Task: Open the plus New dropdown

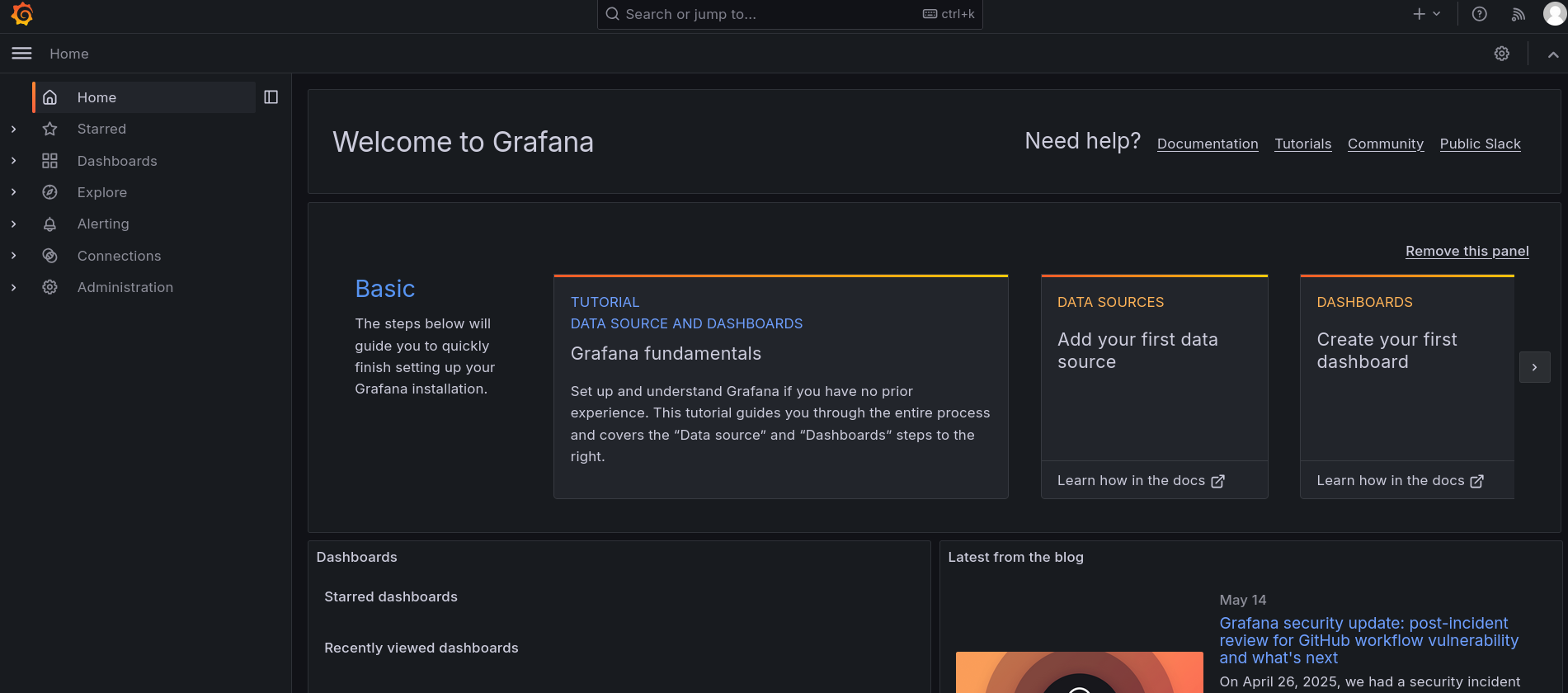Action: tap(1426, 14)
